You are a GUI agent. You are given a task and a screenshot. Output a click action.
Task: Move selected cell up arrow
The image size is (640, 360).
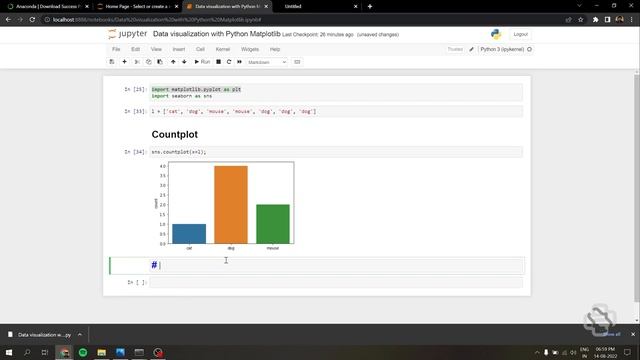173,62
